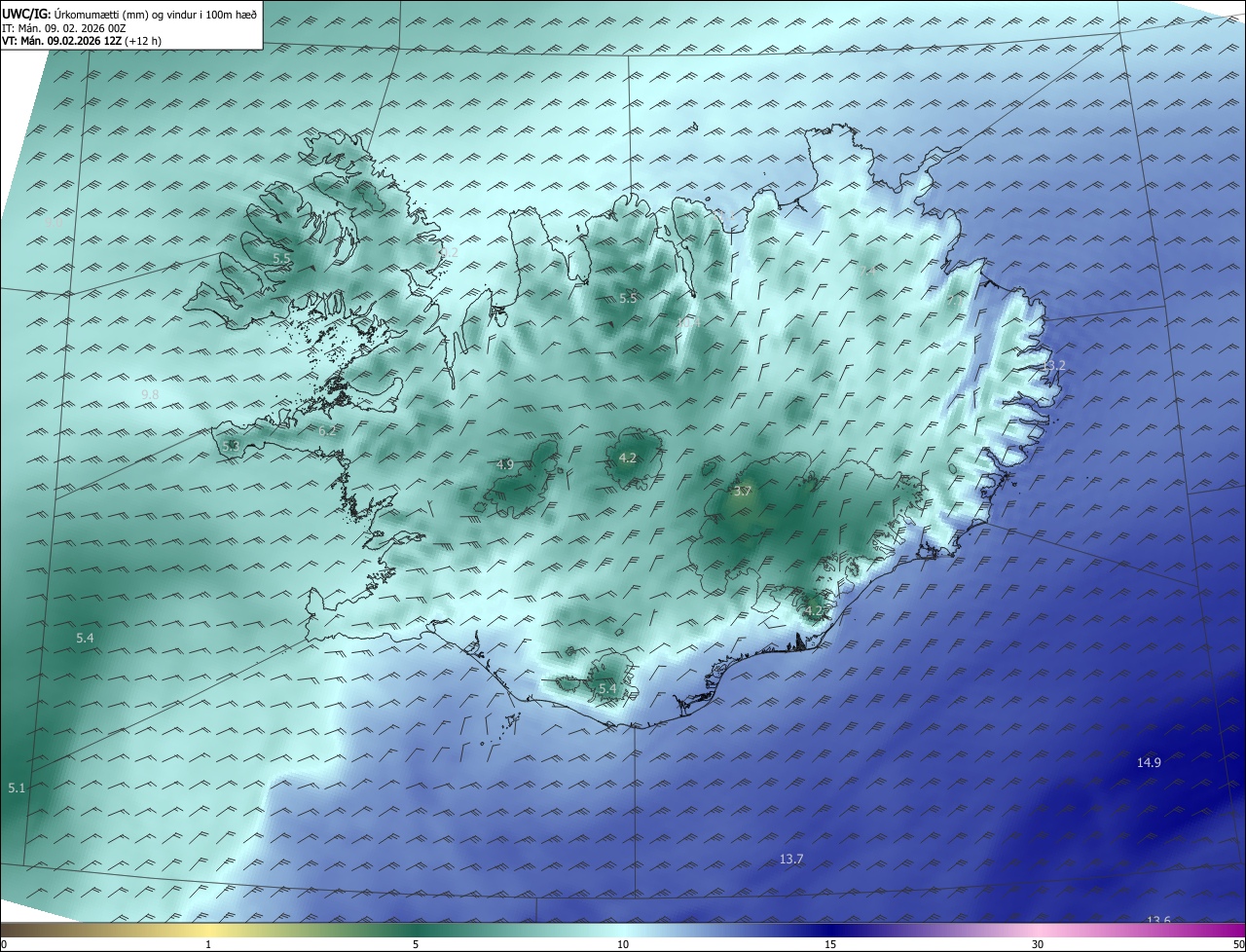Click the 6.2 value label on the map
Viewport: 1246px width, 952px height.
327,430
